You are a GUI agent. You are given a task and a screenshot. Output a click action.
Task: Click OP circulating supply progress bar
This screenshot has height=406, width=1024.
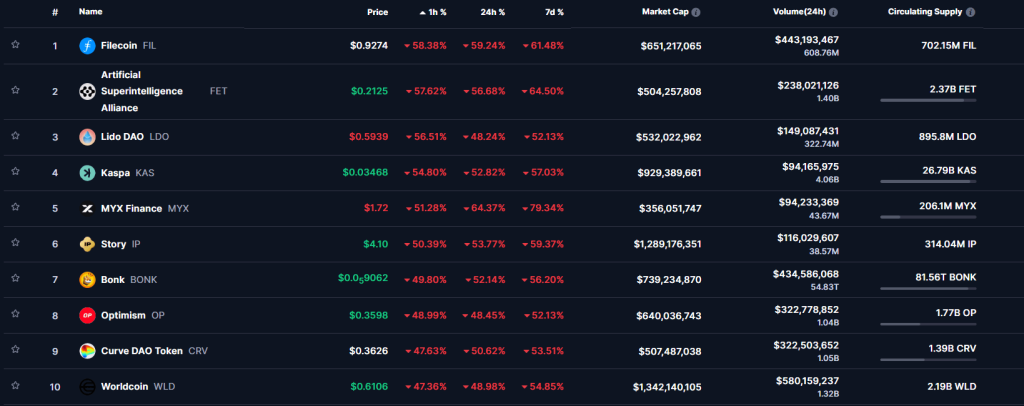click(x=928, y=324)
